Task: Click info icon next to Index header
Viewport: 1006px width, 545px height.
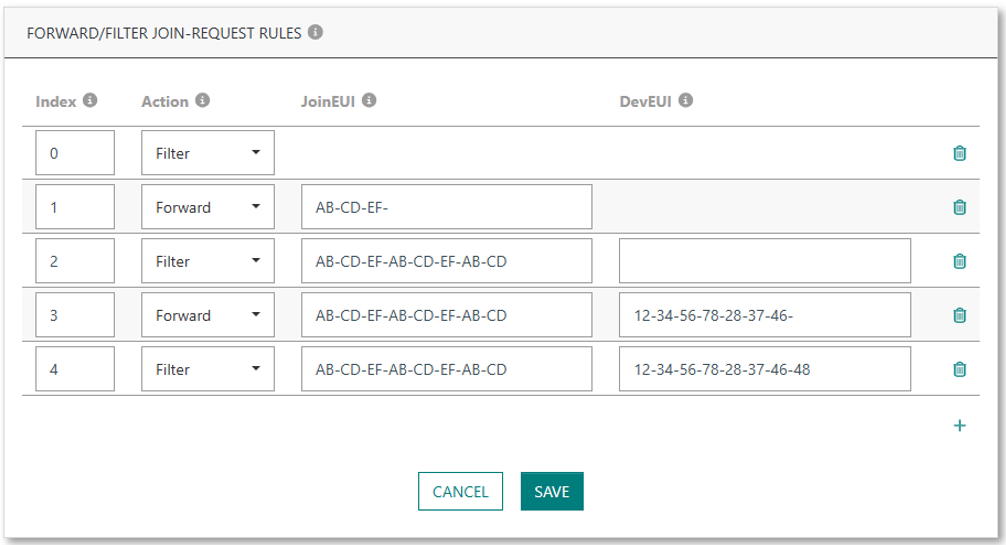Action: pyautogui.click(x=90, y=101)
